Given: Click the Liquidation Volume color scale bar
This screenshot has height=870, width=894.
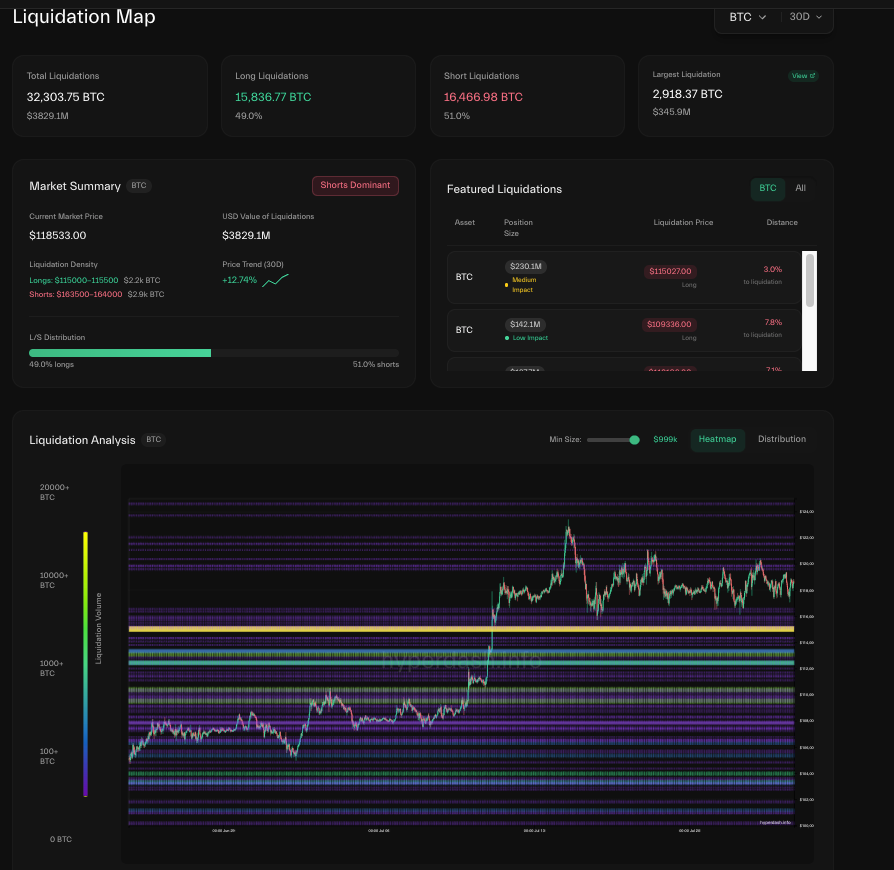Looking at the screenshot, I should [86, 664].
